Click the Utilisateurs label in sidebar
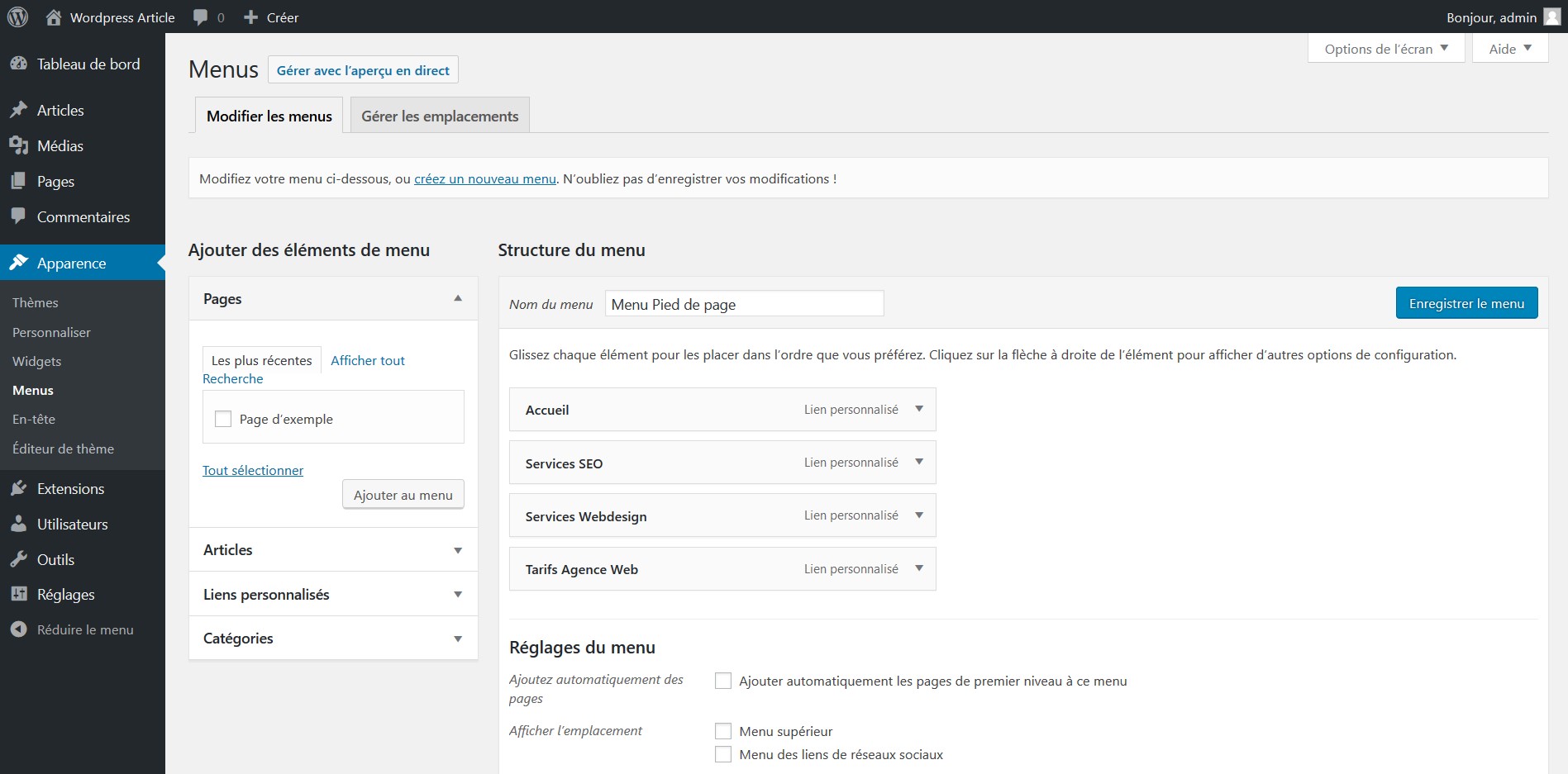 73,524
